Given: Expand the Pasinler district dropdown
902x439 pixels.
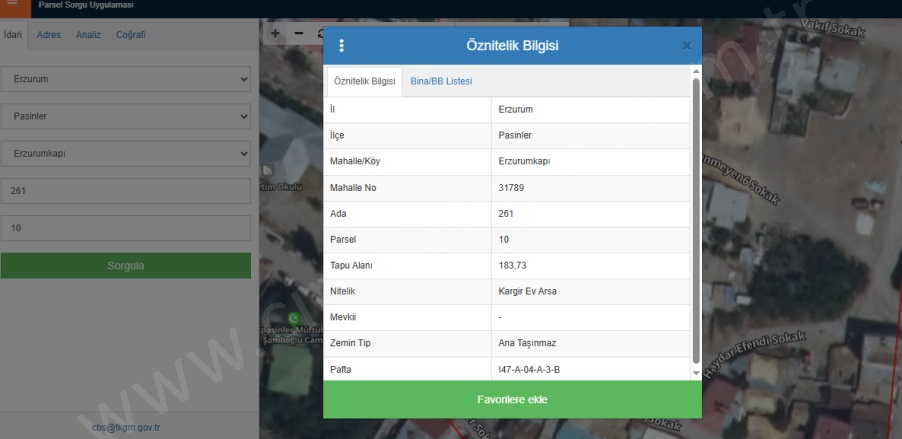Looking at the screenshot, I should (x=125, y=117).
